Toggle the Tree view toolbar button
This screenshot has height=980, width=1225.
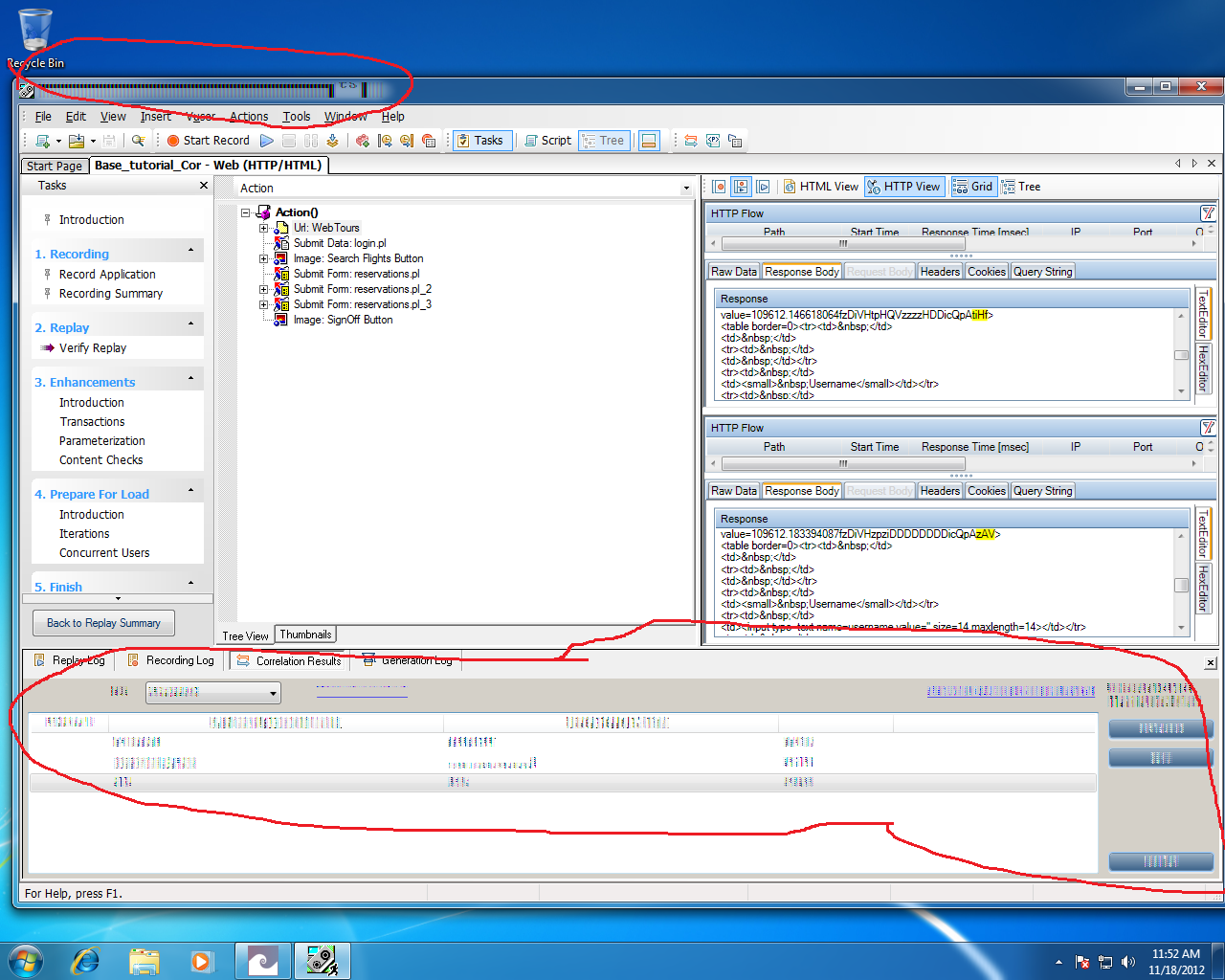pos(604,141)
